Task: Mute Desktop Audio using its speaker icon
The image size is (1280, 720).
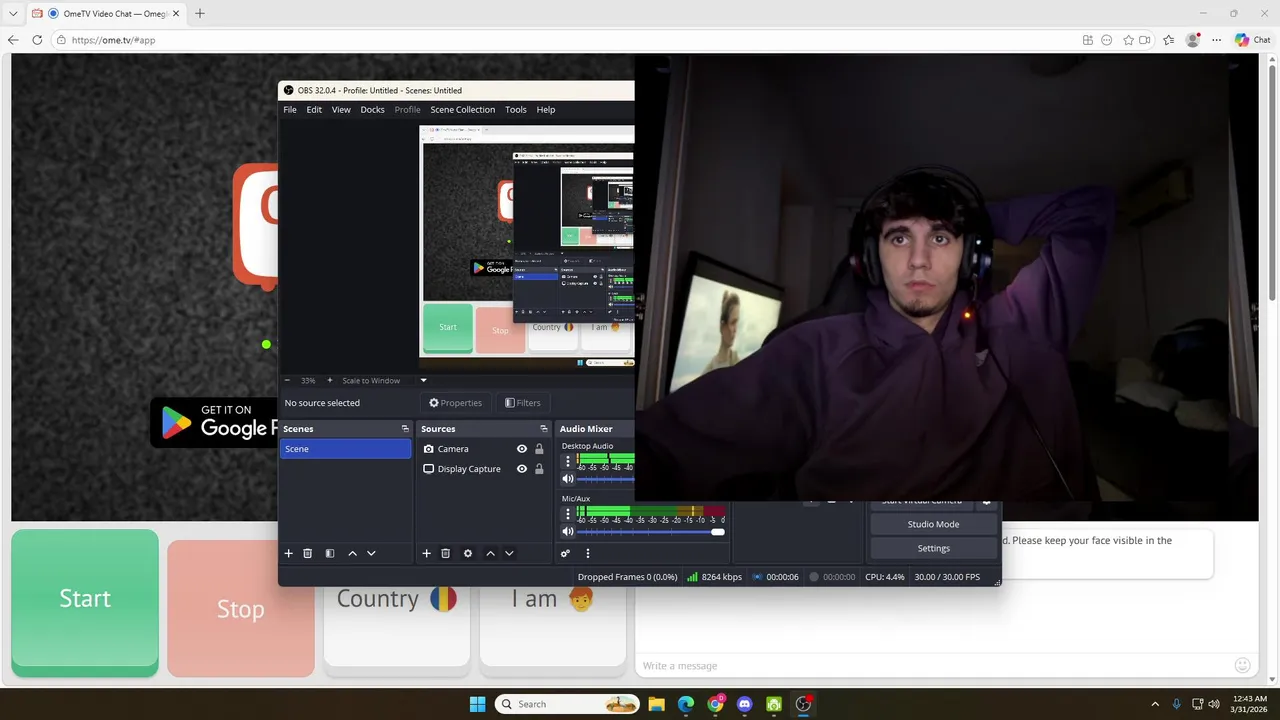Action: click(x=568, y=479)
